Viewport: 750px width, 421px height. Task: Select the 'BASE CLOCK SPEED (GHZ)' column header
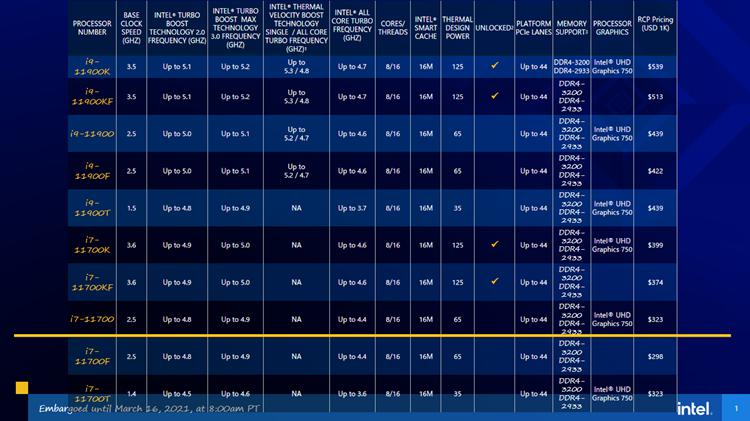pos(132,28)
